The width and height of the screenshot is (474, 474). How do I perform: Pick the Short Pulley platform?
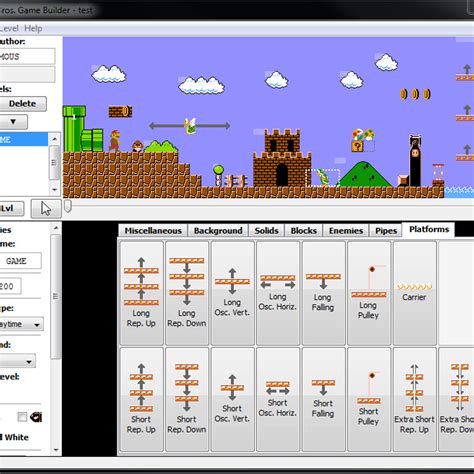[x=369, y=399]
